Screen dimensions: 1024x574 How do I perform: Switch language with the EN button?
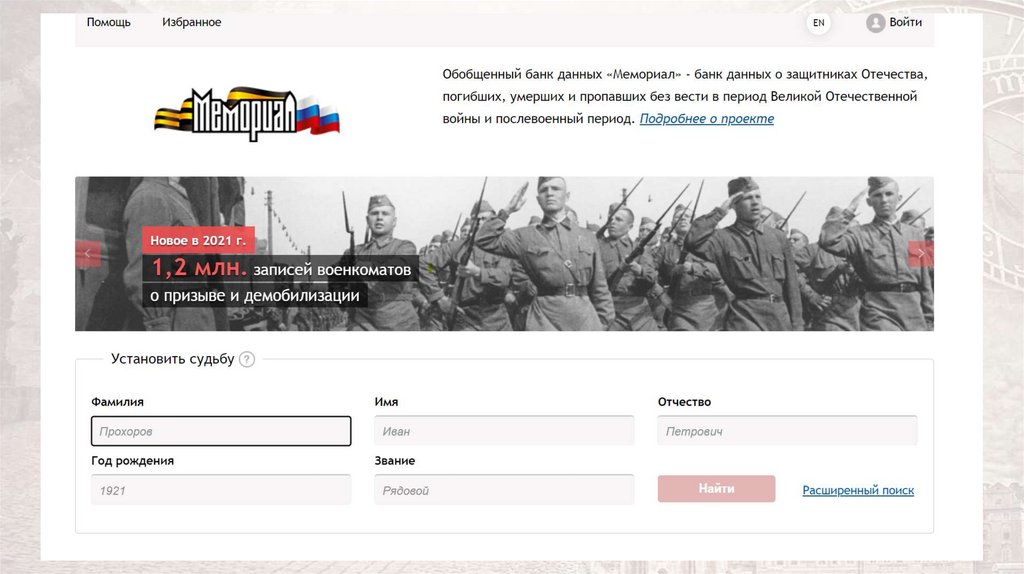[818, 23]
